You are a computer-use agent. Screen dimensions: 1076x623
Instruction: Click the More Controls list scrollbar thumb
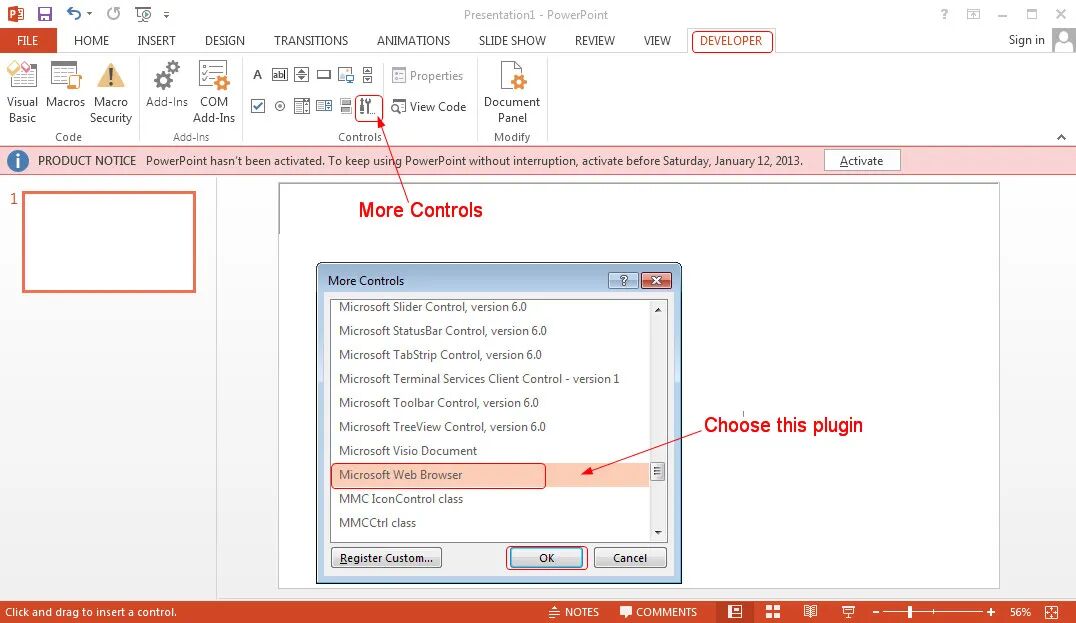pos(657,471)
